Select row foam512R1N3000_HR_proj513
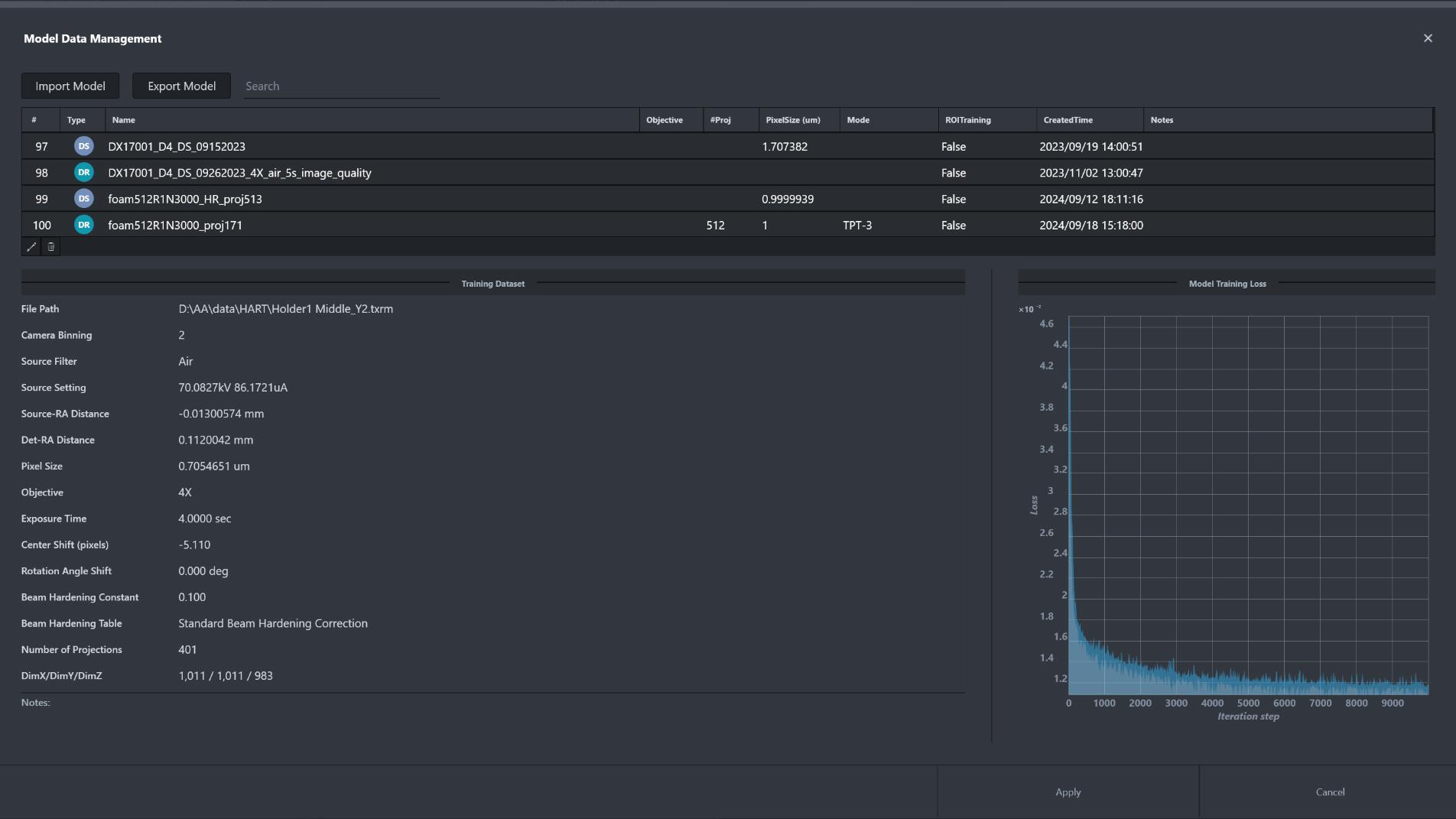The height and width of the screenshot is (819, 1456). [727, 199]
